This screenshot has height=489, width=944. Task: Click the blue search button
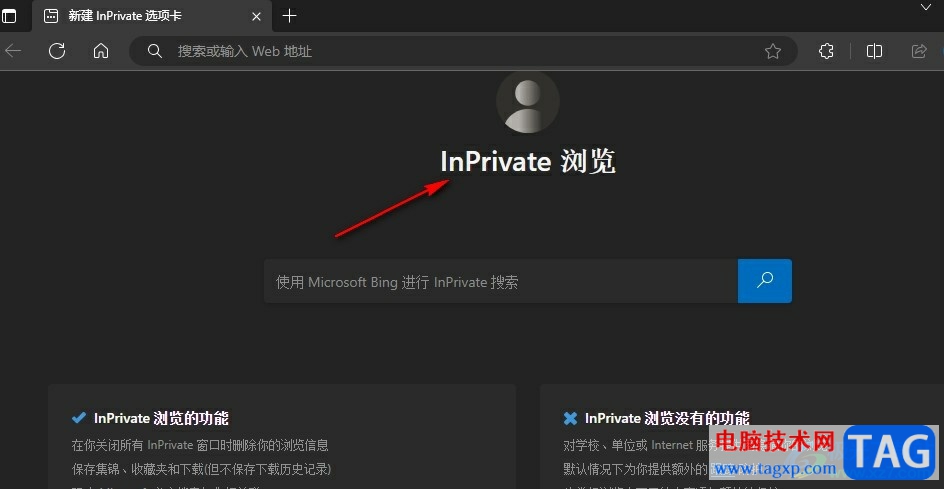coord(765,281)
